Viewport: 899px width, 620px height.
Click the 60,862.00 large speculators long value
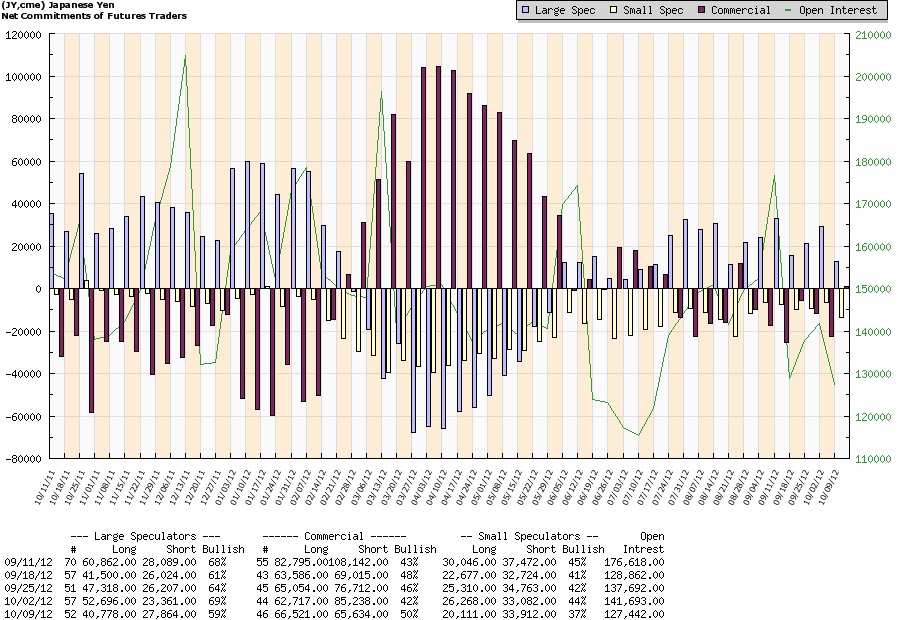[x=109, y=562]
